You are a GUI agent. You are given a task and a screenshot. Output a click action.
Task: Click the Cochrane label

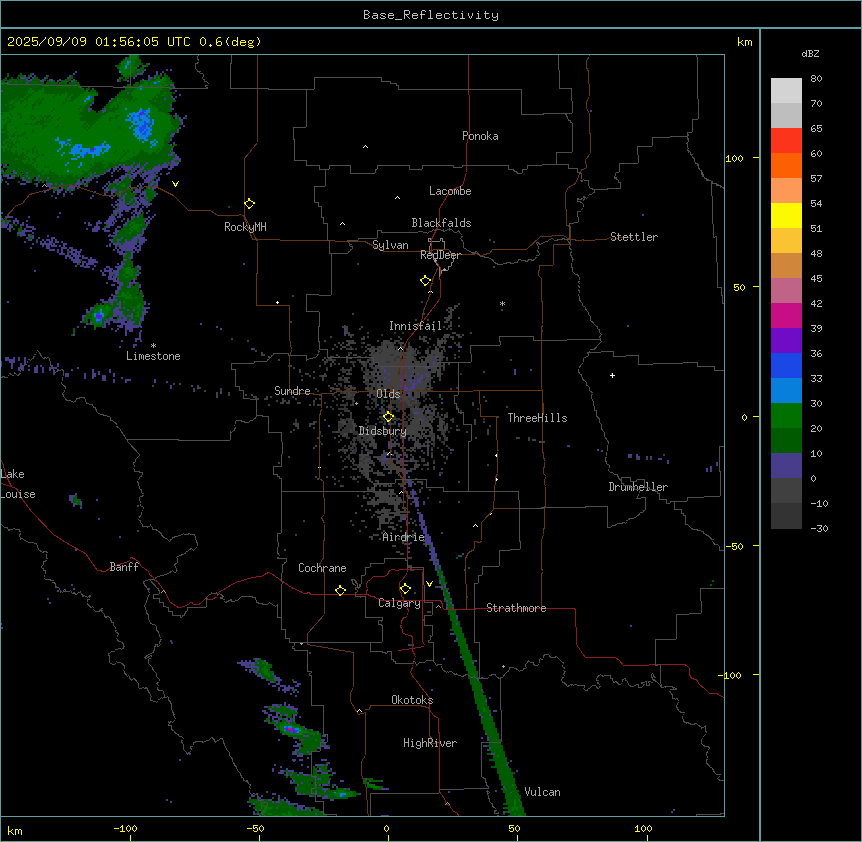tap(322, 568)
